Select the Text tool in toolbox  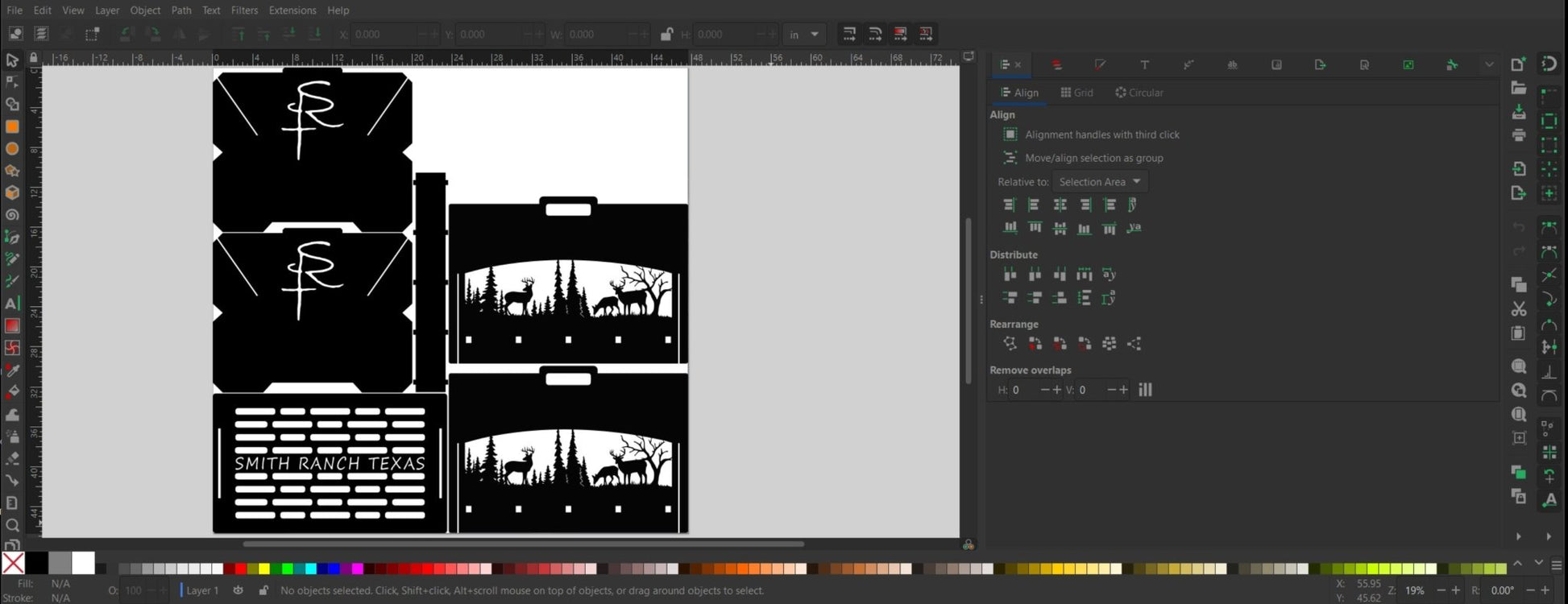(x=12, y=304)
